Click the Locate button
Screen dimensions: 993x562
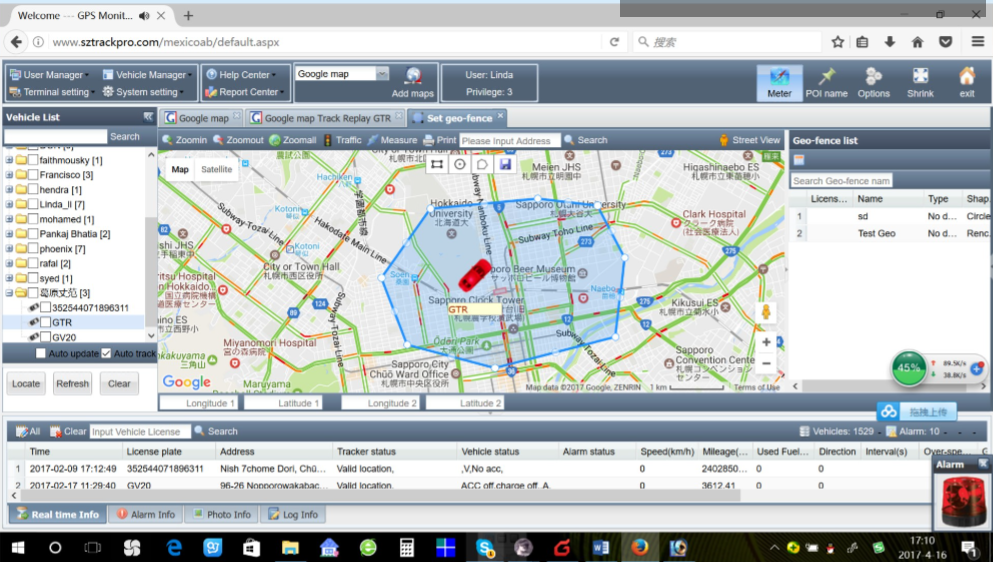pyautogui.click(x=26, y=383)
